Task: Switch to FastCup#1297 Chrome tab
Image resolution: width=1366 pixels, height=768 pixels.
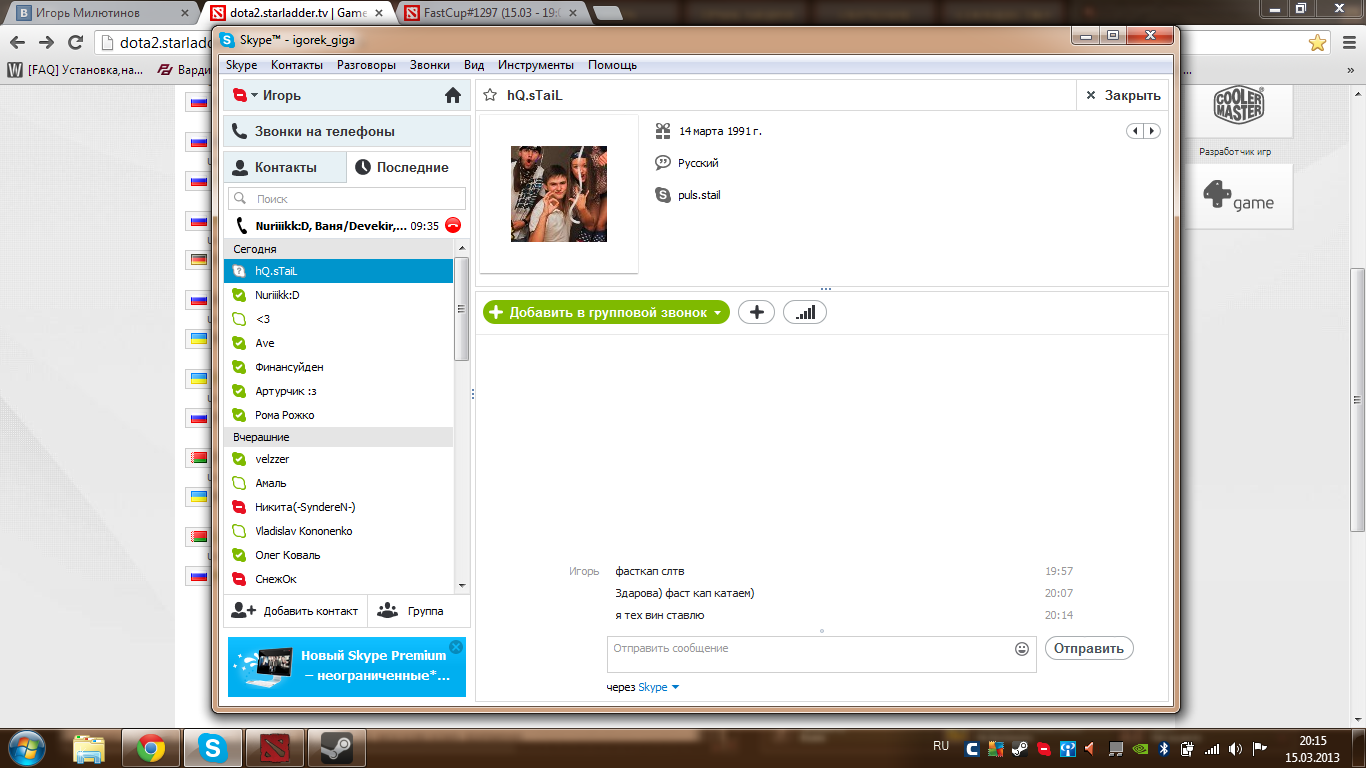Action: [493, 13]
